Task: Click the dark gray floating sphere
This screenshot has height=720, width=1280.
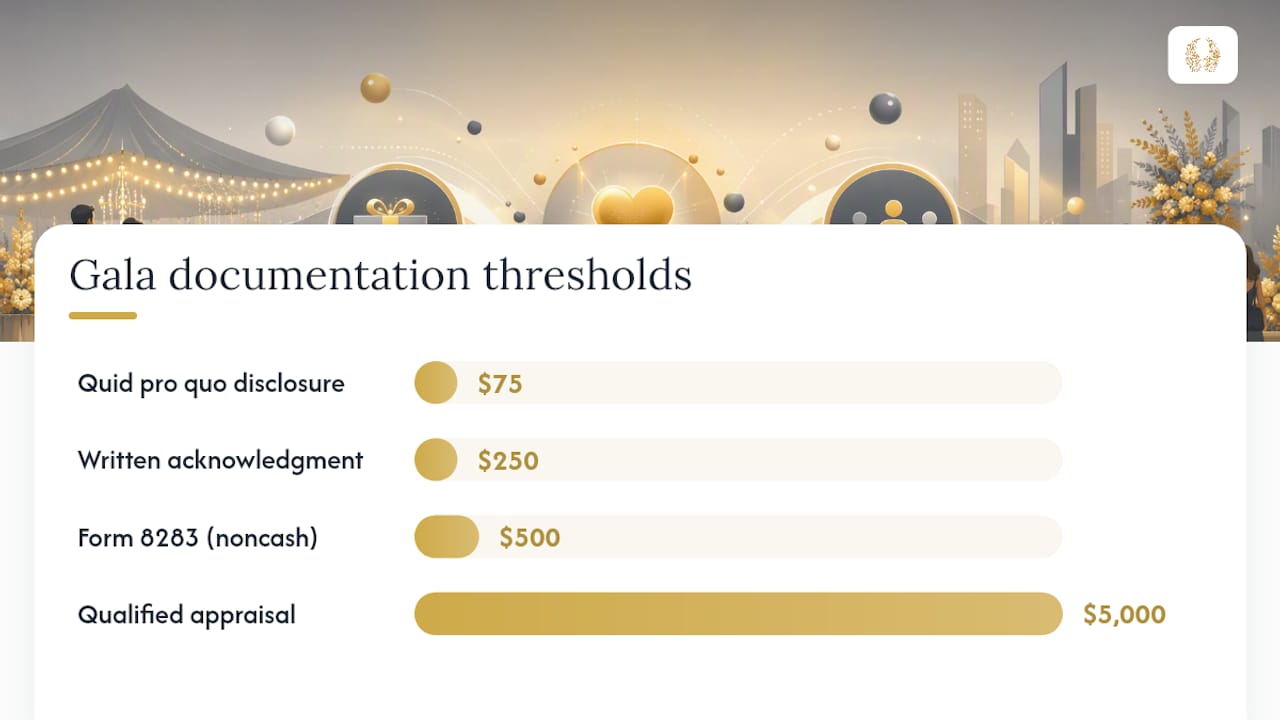Action: (x=885, y=108)
